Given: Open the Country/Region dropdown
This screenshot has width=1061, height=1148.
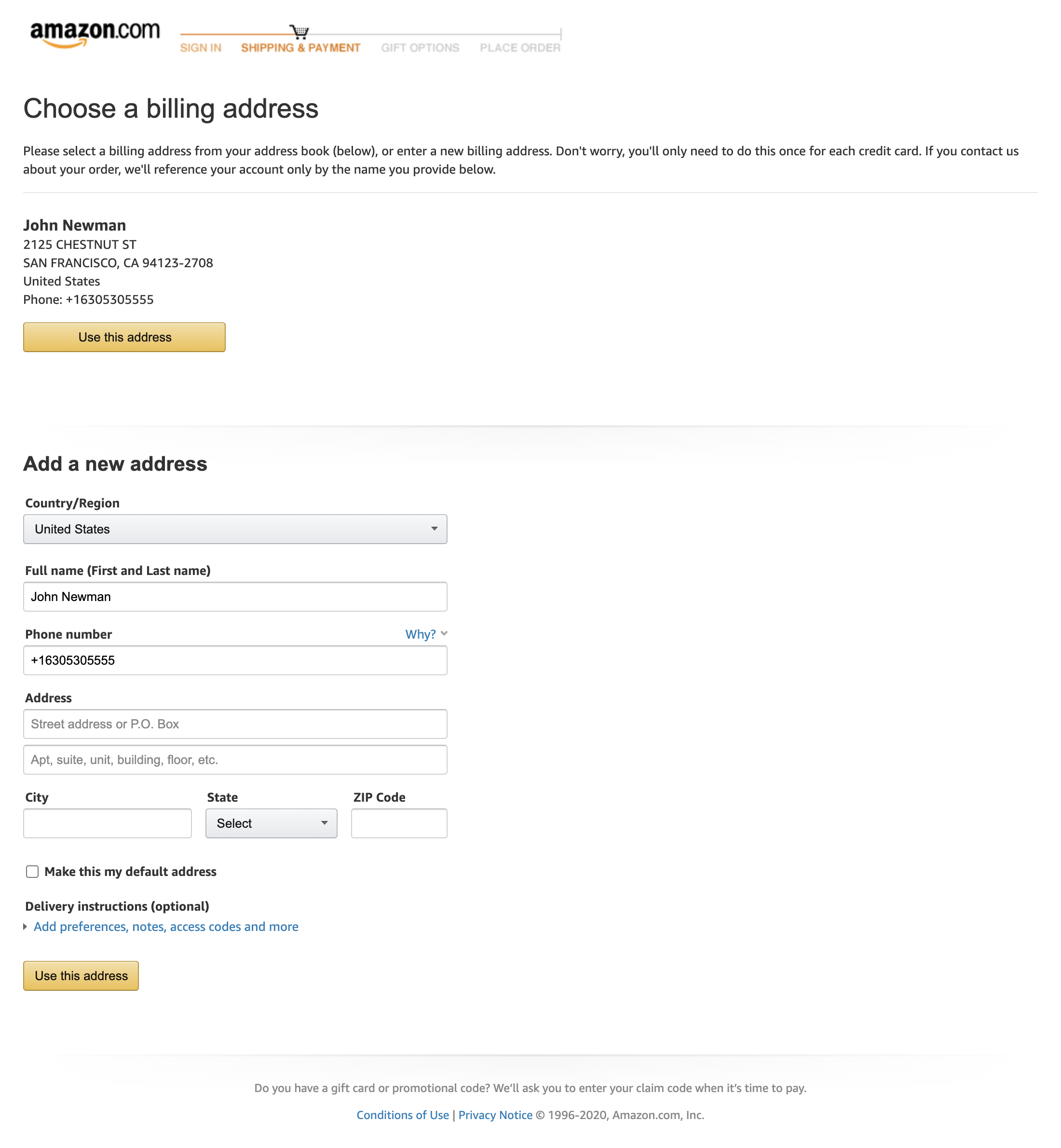Looking at the screenshot, I should pyautogui.click(x=235, y=529).
